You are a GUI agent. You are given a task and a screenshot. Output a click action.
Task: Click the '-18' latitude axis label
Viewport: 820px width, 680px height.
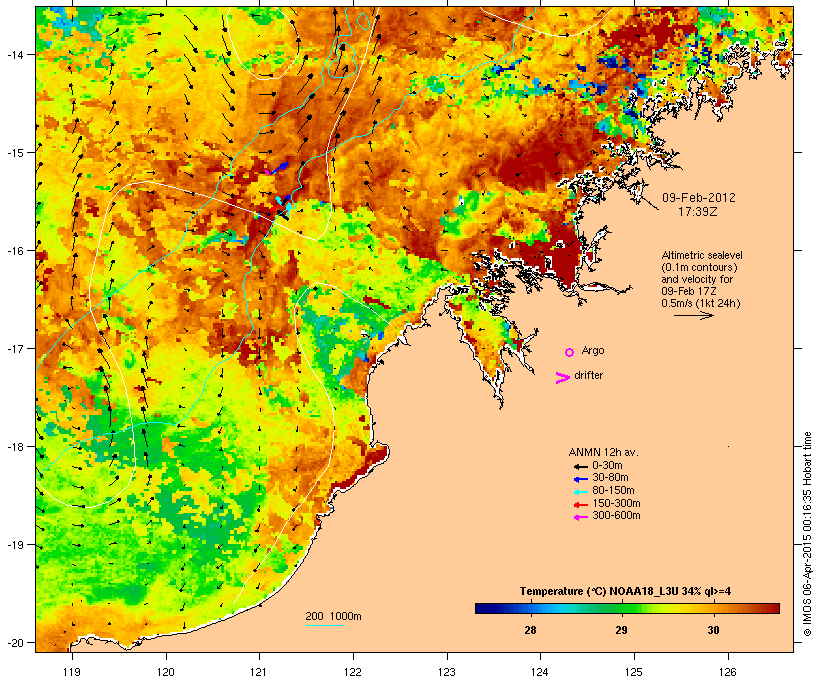click(15, 447)
